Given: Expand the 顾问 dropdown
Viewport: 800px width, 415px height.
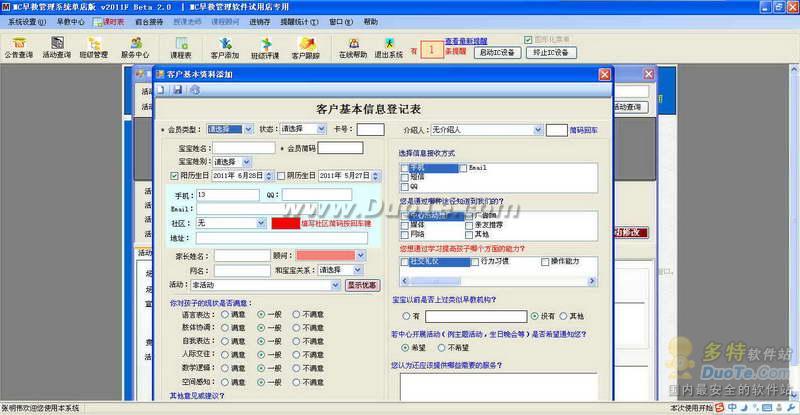Looking at the screenshot, I should [x=361, y=255].
